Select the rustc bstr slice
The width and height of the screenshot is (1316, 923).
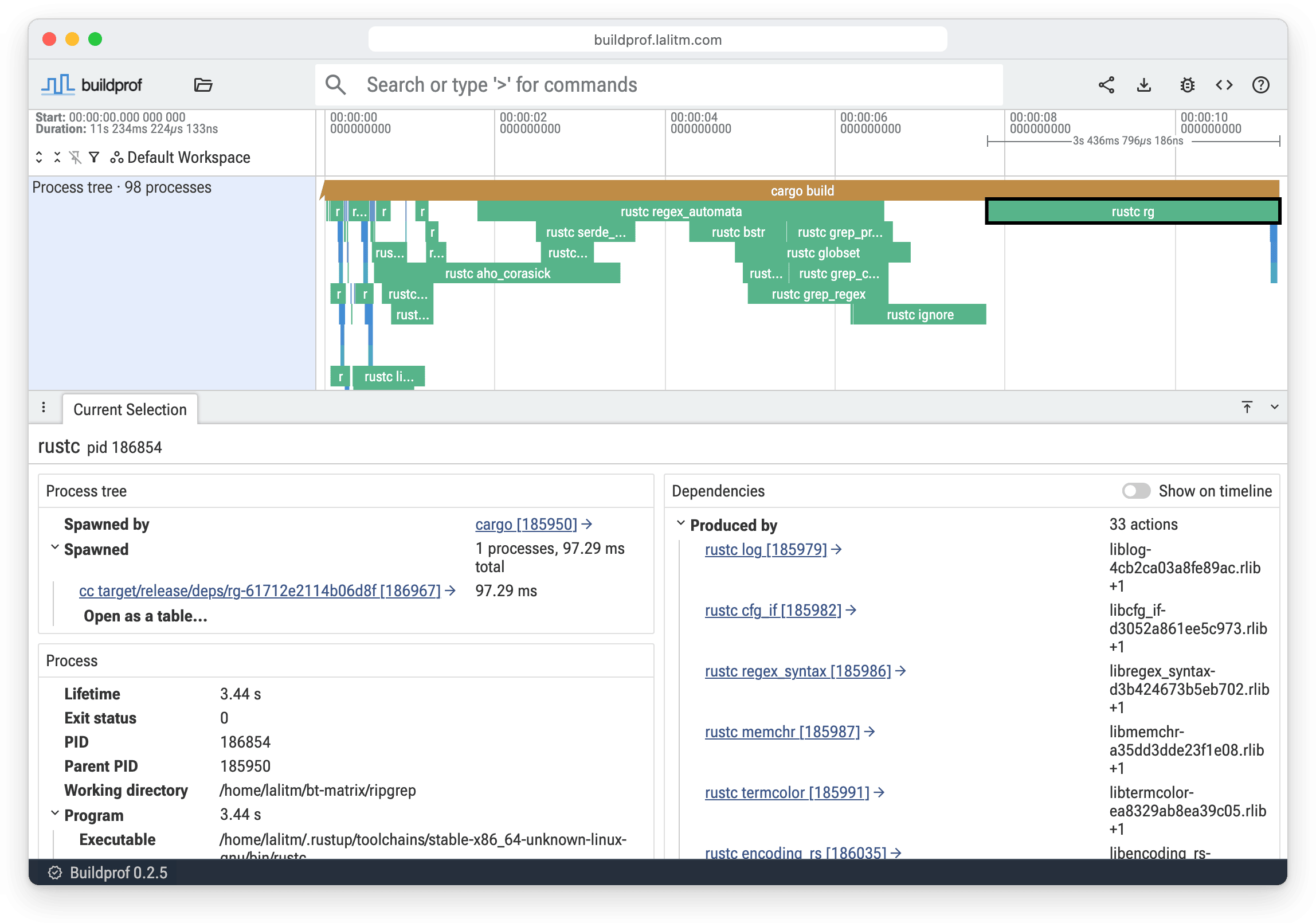(x=738, y=232)
